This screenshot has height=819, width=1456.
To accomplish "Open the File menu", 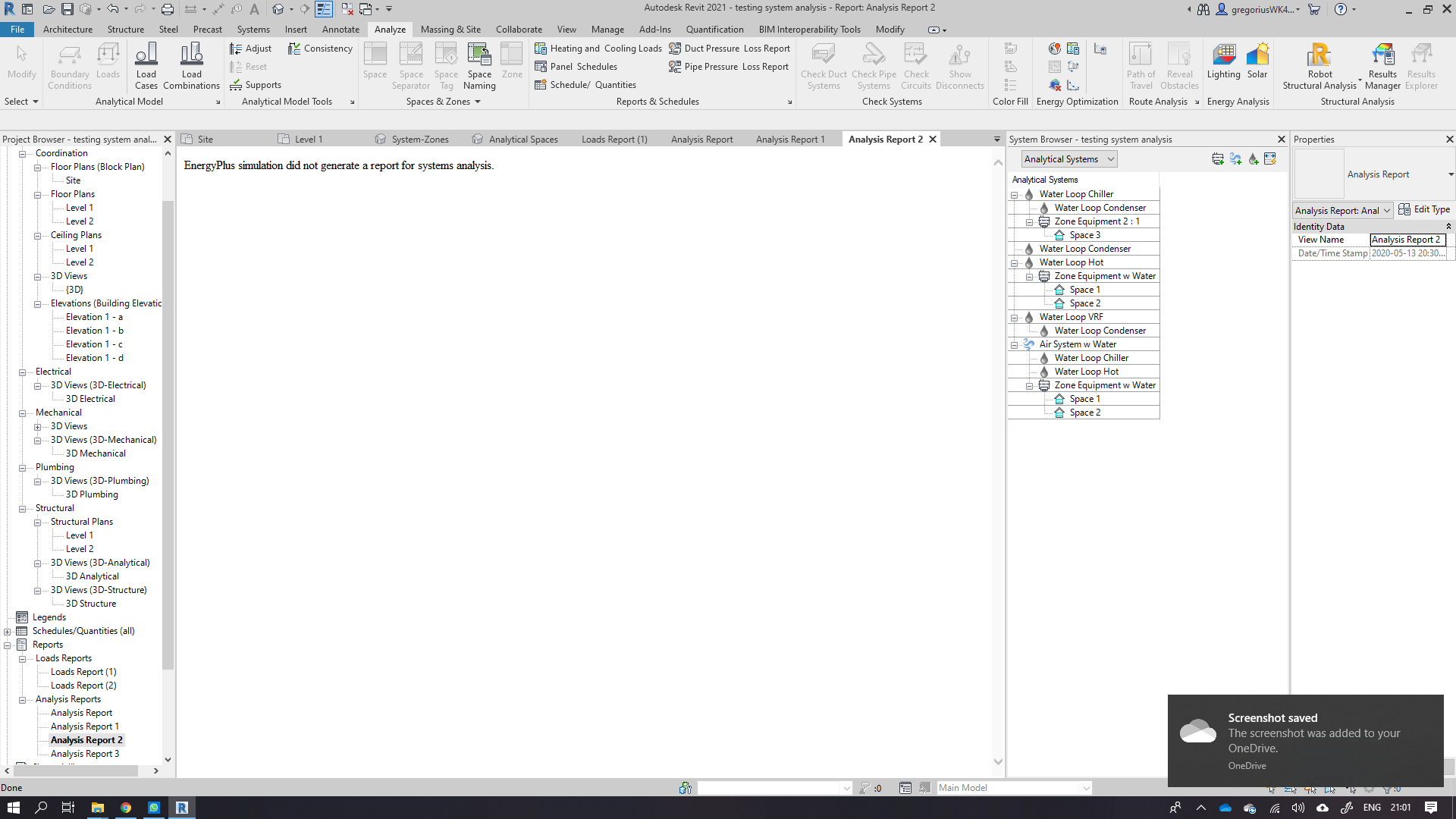I will [x=17, y=30].
